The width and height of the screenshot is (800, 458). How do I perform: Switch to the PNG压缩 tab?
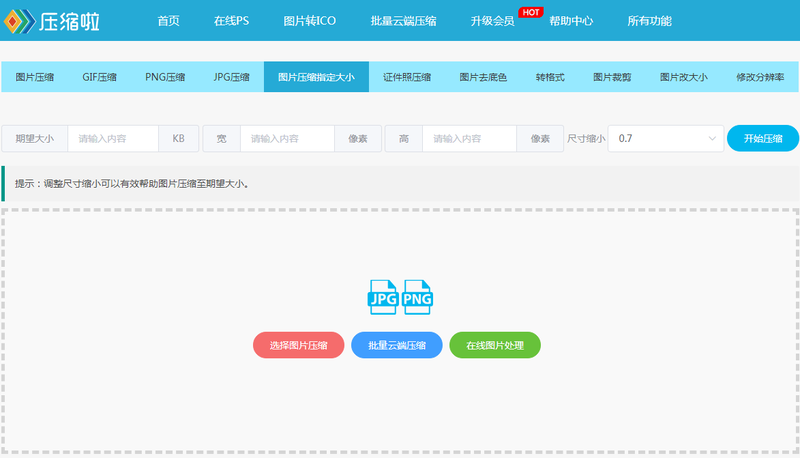(x=165, y=77)
